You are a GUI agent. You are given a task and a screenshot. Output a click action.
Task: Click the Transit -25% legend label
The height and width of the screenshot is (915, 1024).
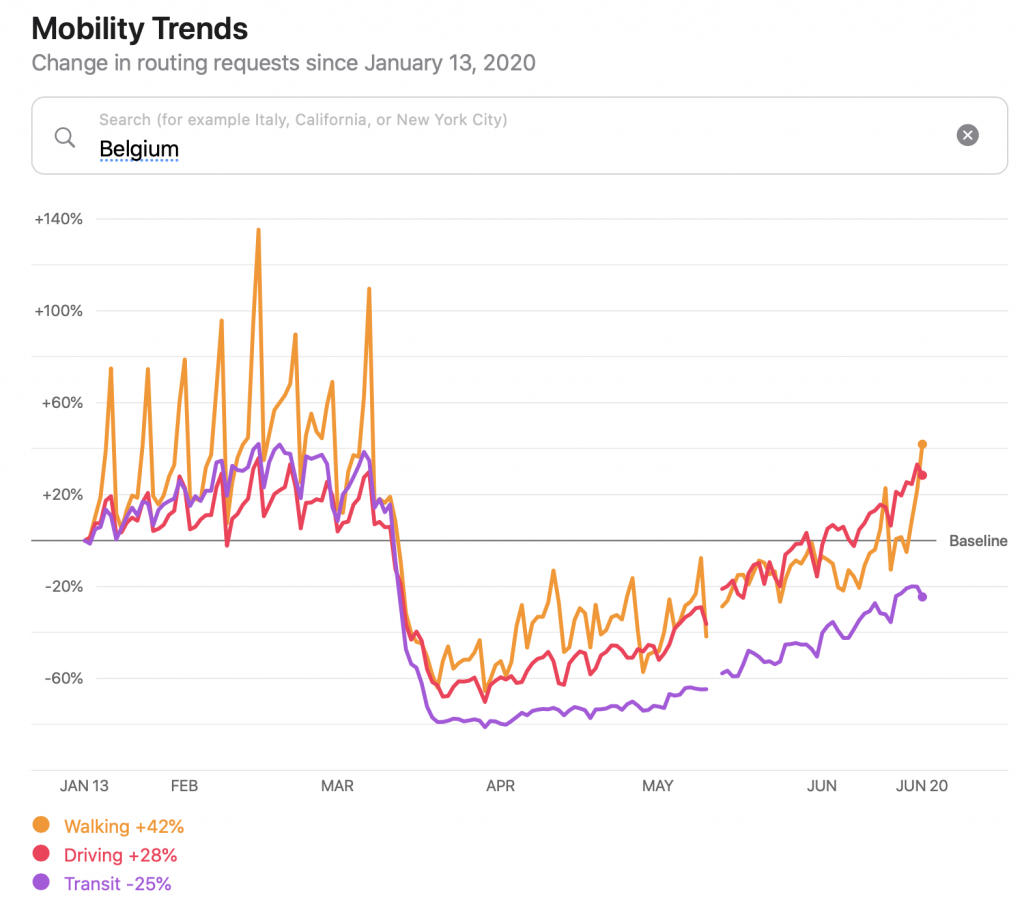click(x=118, y=884)
